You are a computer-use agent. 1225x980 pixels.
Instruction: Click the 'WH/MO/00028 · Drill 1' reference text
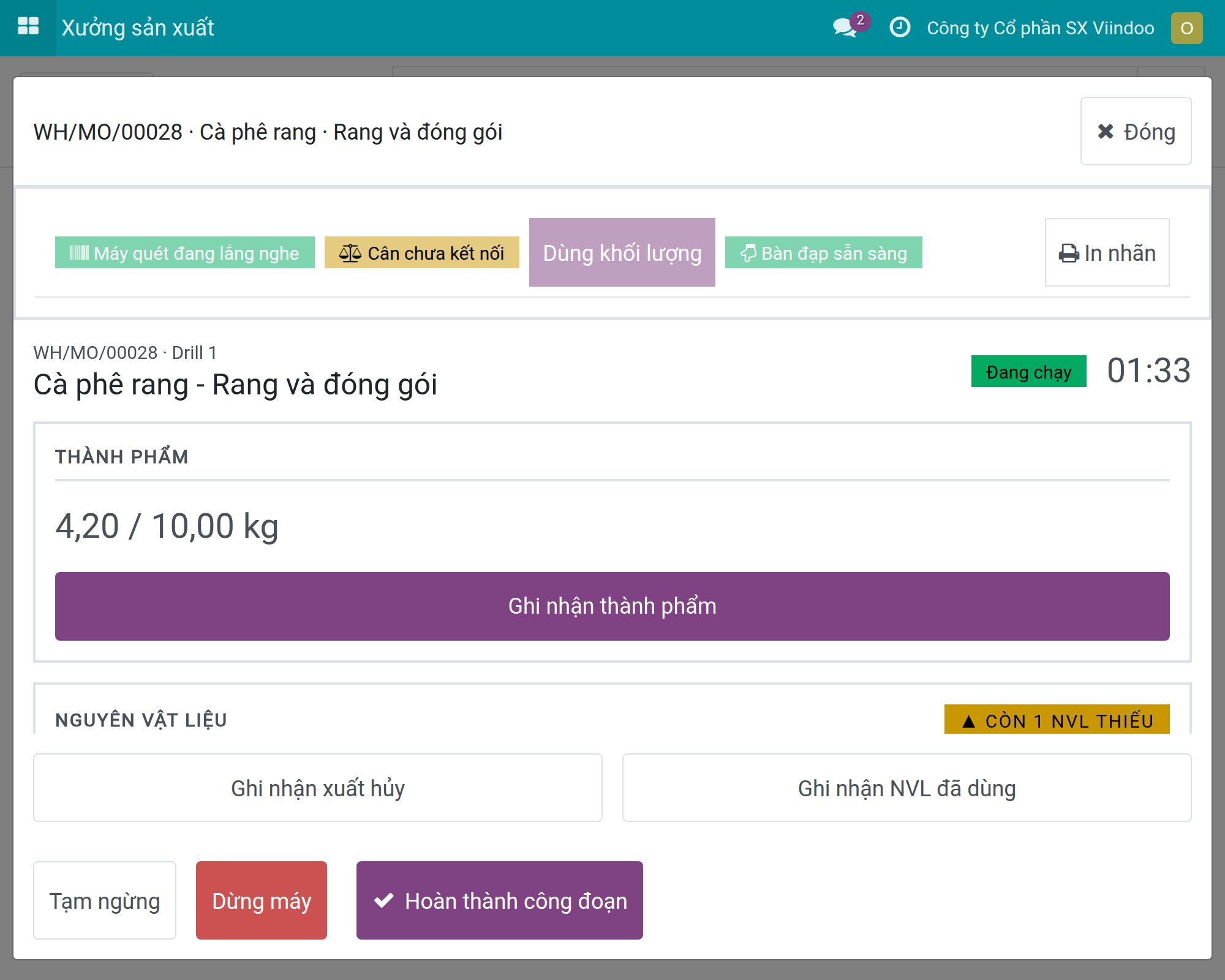125,353
